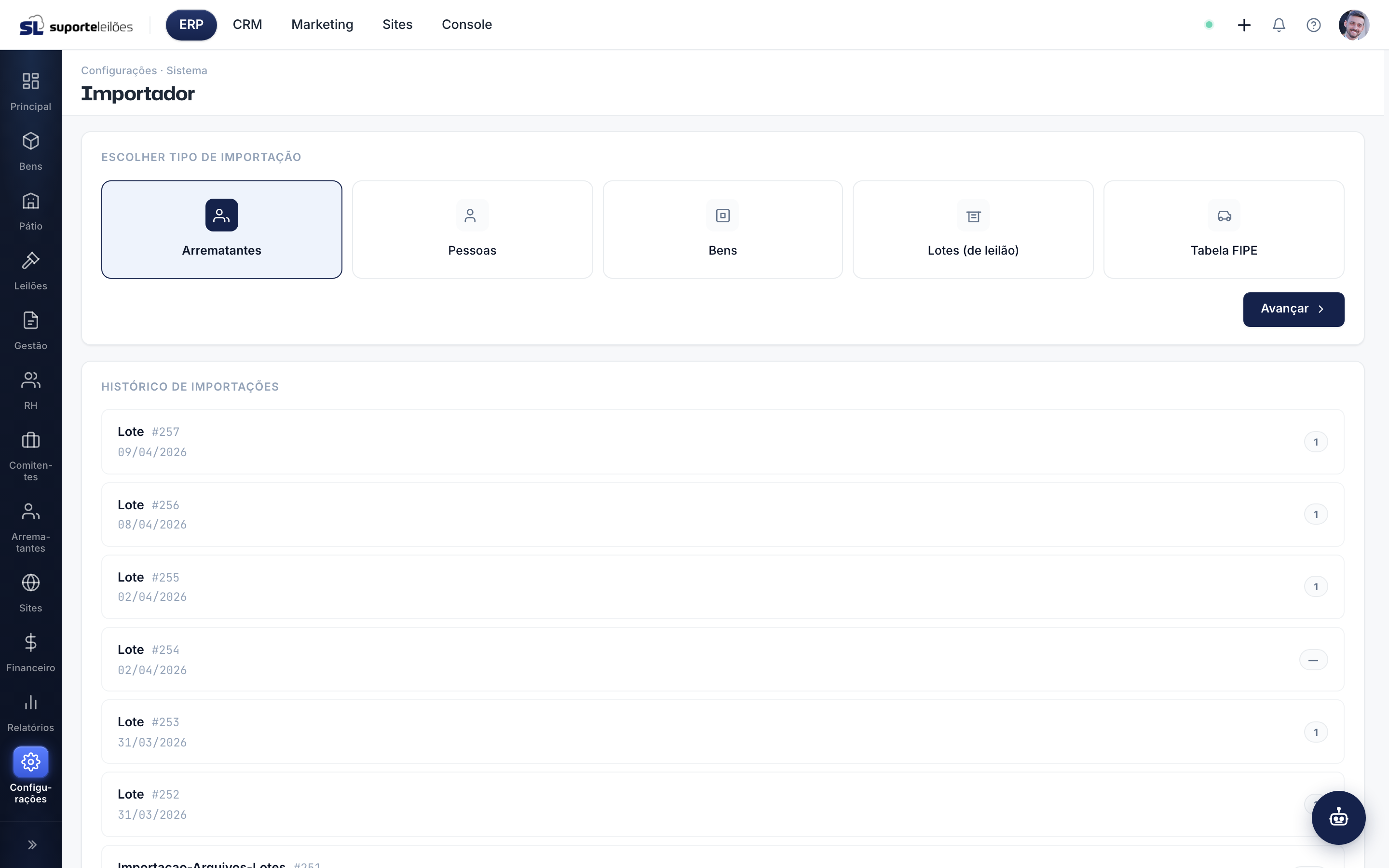Switch to the Marketing tab

(x=322, y=25)
